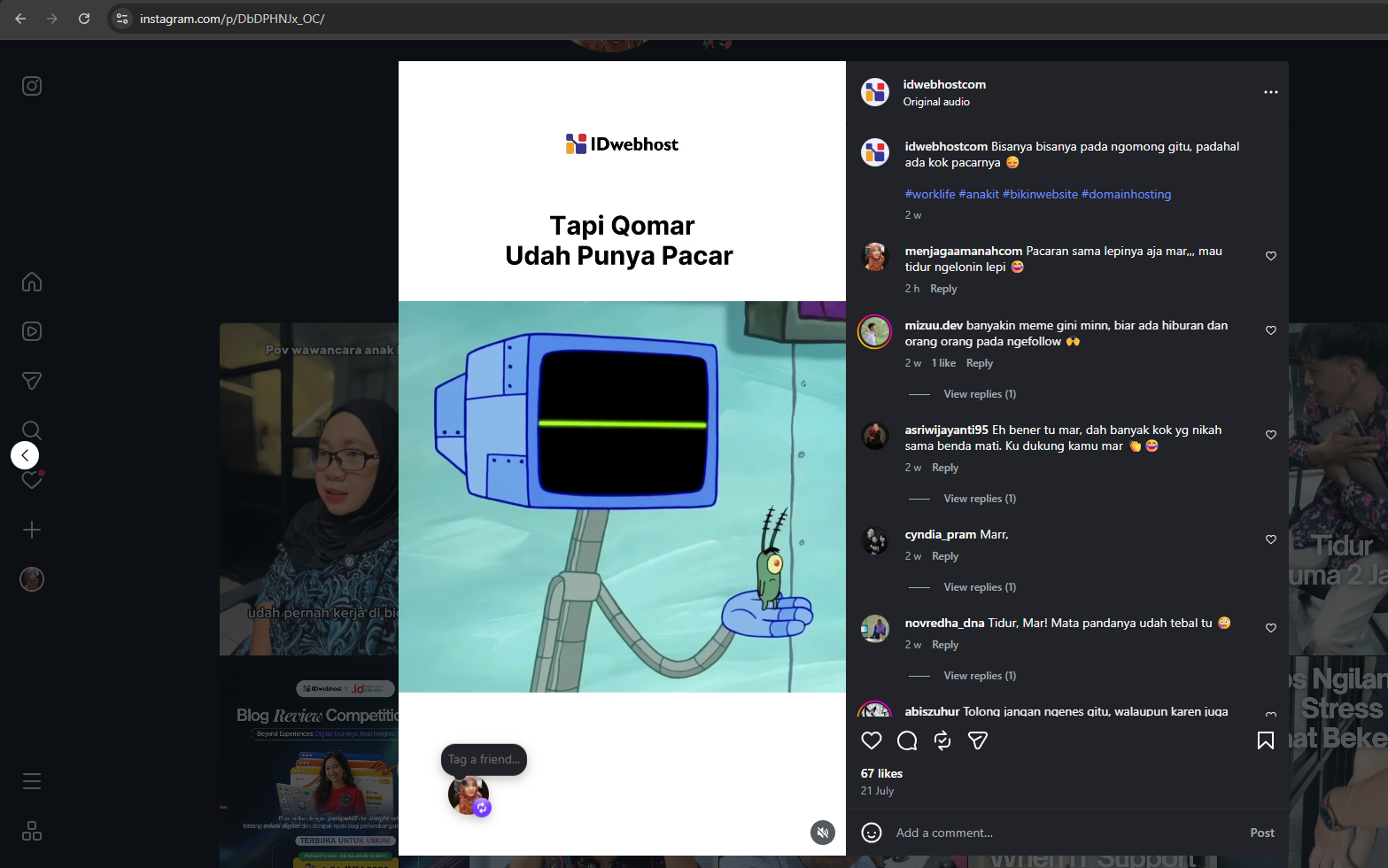Repost this post
Image resolution: width=1388 pixels, height=868 pixels.
942,740
